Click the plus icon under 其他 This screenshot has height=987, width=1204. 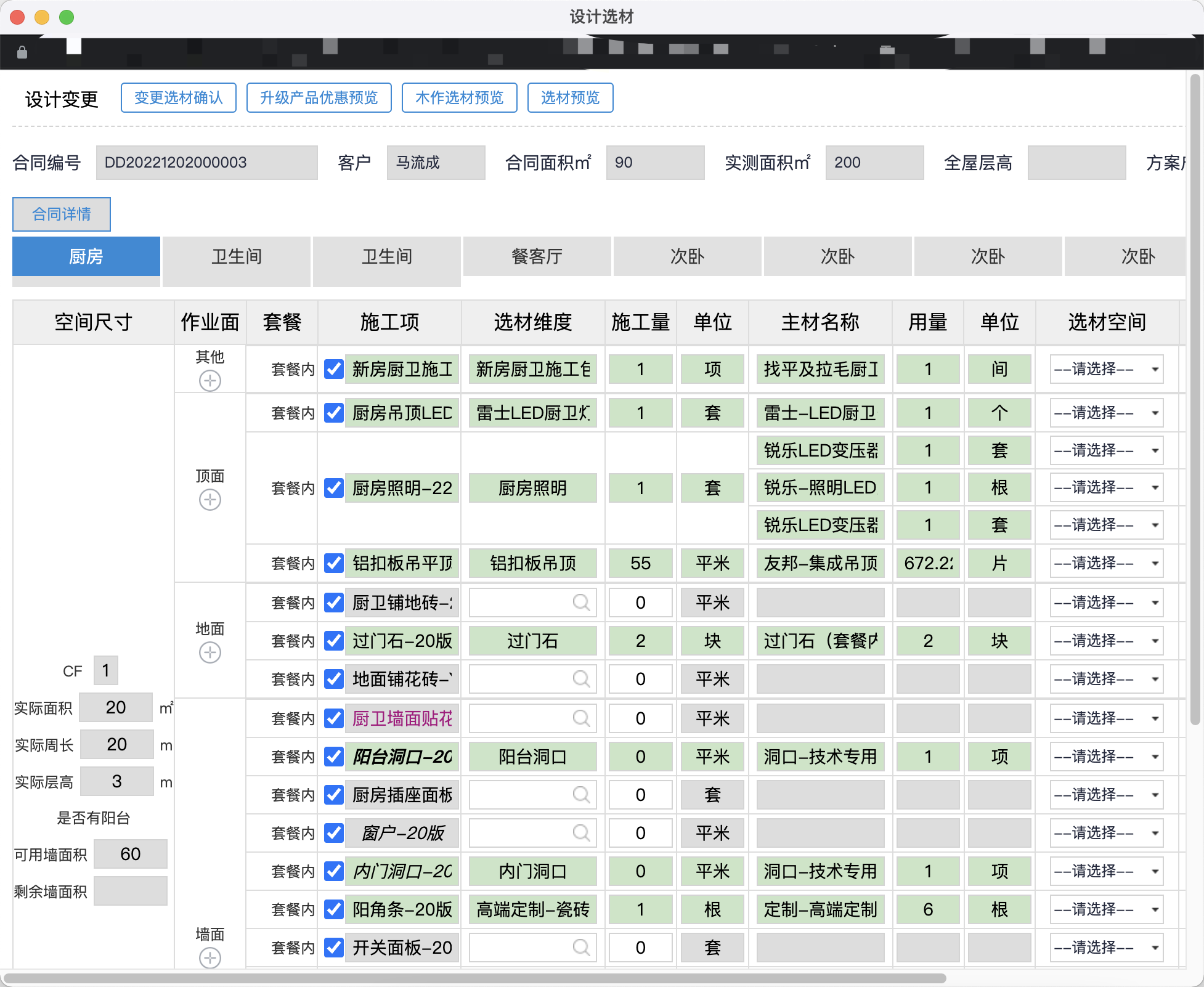point(210,381)
